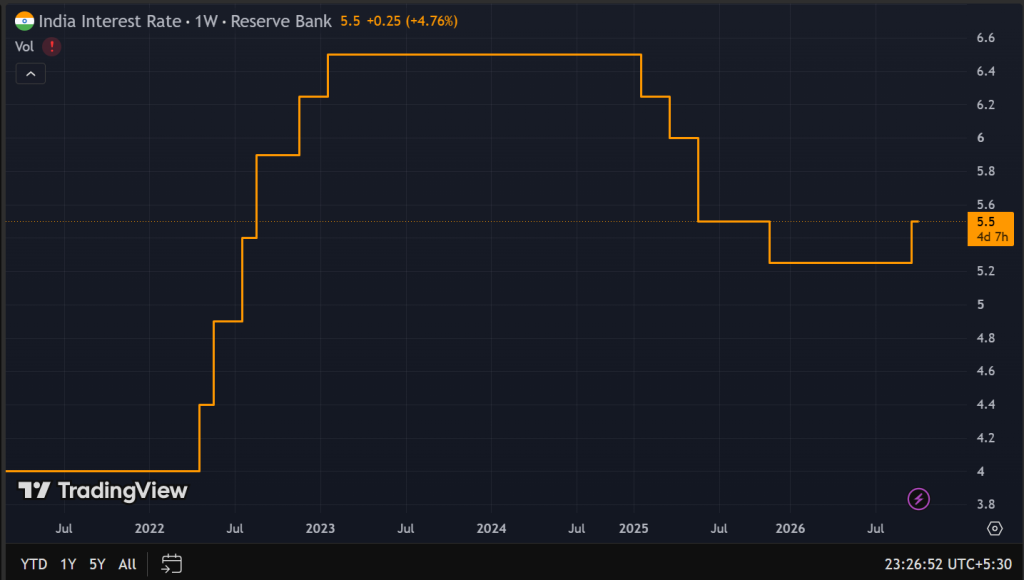This screenshot has height=580, width=1024.
Task: Click the 6.4 price axis label
Action: coord(985,71)
